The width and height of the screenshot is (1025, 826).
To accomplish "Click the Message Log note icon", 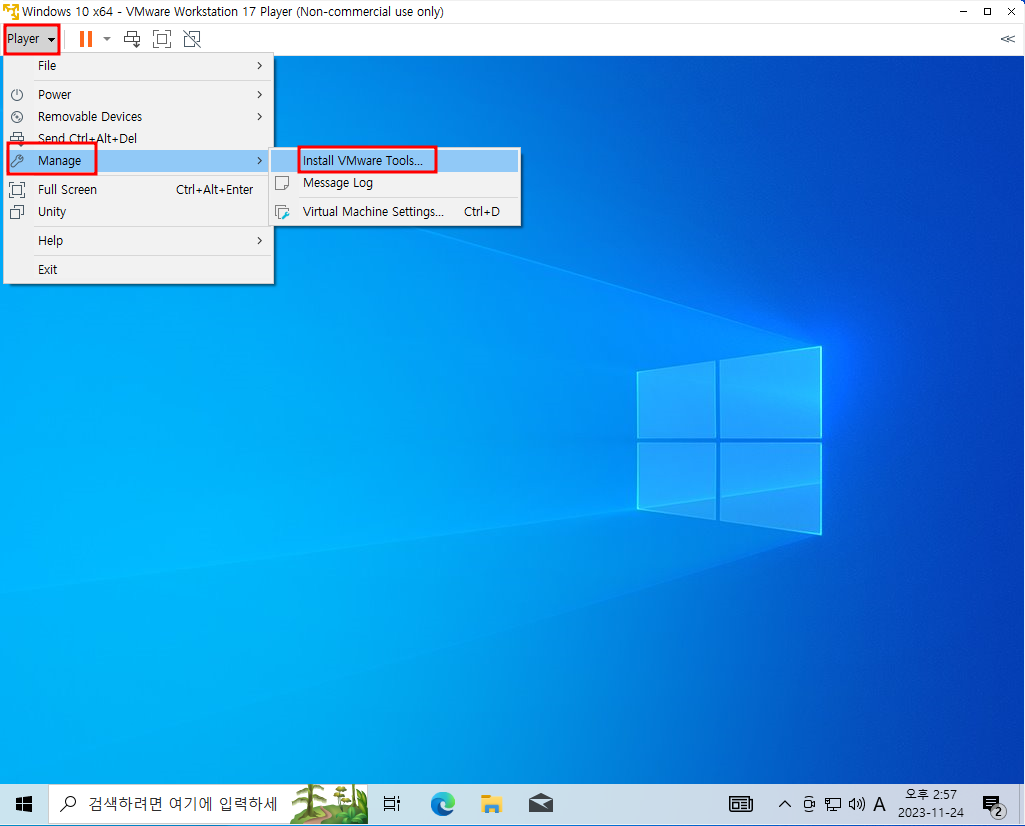I will [x=282, y=184].
